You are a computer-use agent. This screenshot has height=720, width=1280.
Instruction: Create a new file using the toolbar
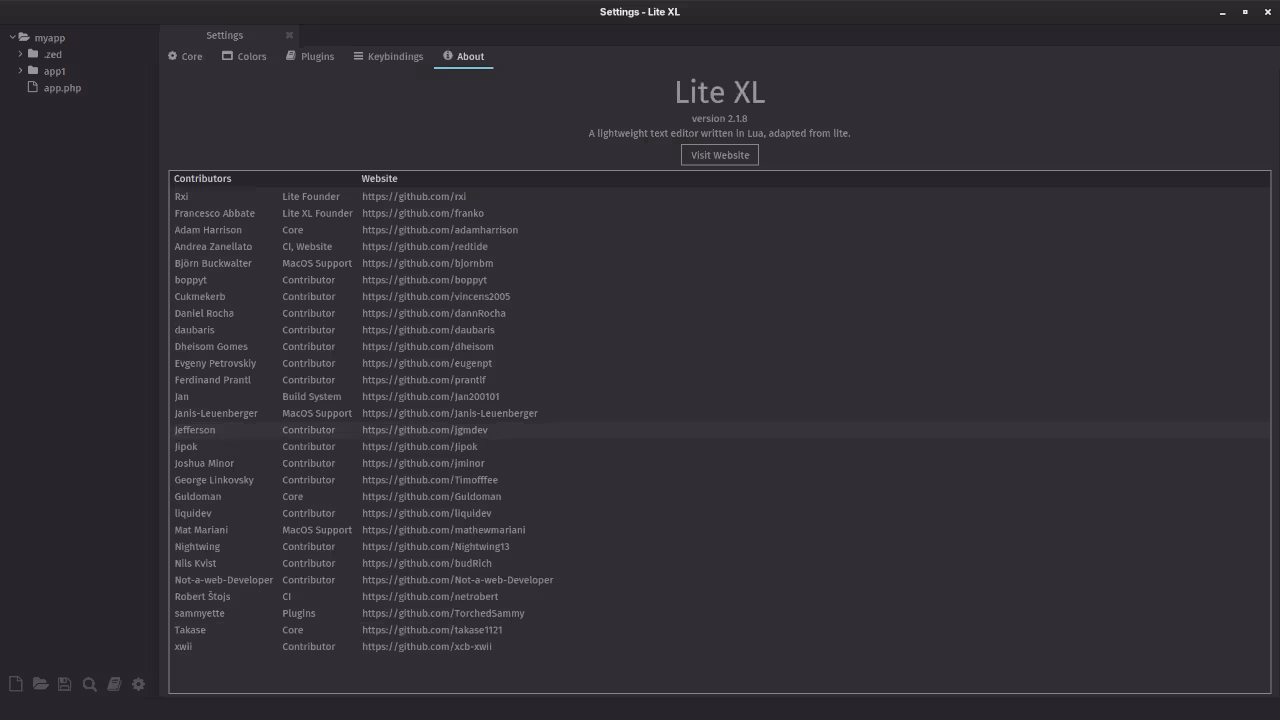(x=15, y=683)
